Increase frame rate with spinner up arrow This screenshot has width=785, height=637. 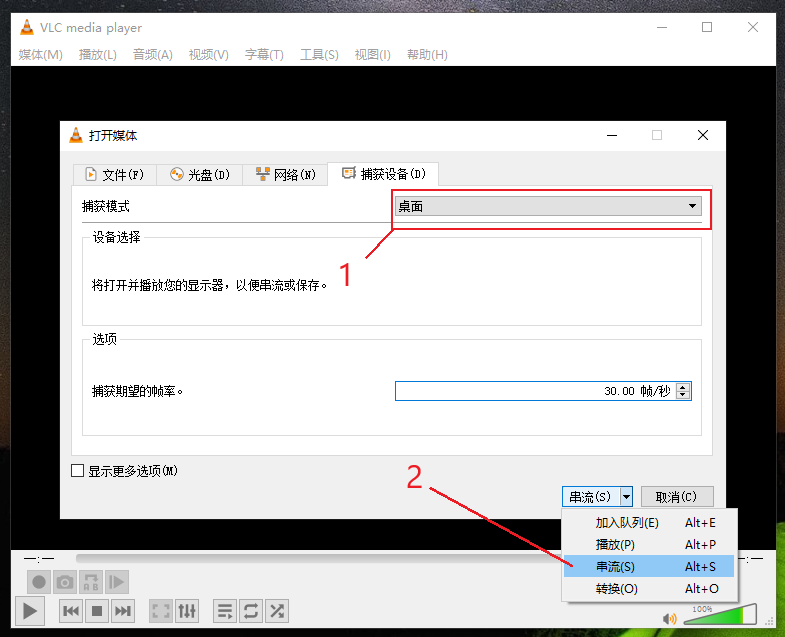[683, 387]
